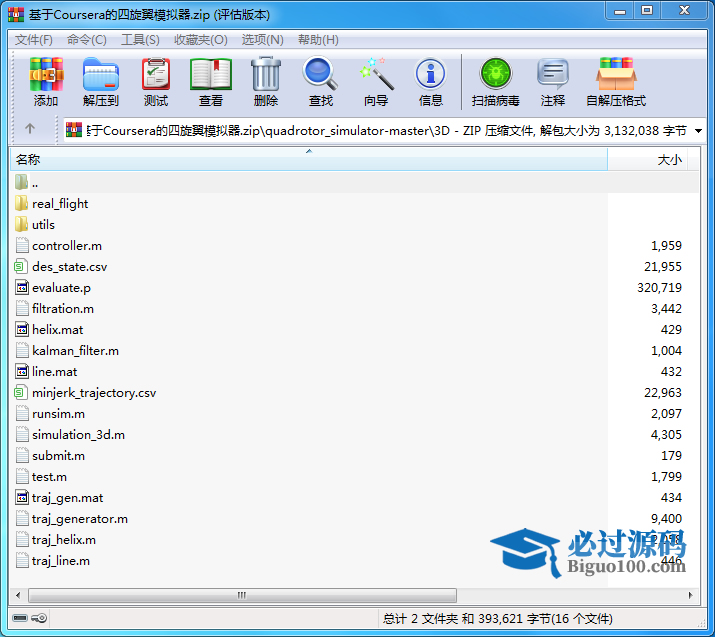
Task: Click the key icon in status bar
Action: coord(39,618)
